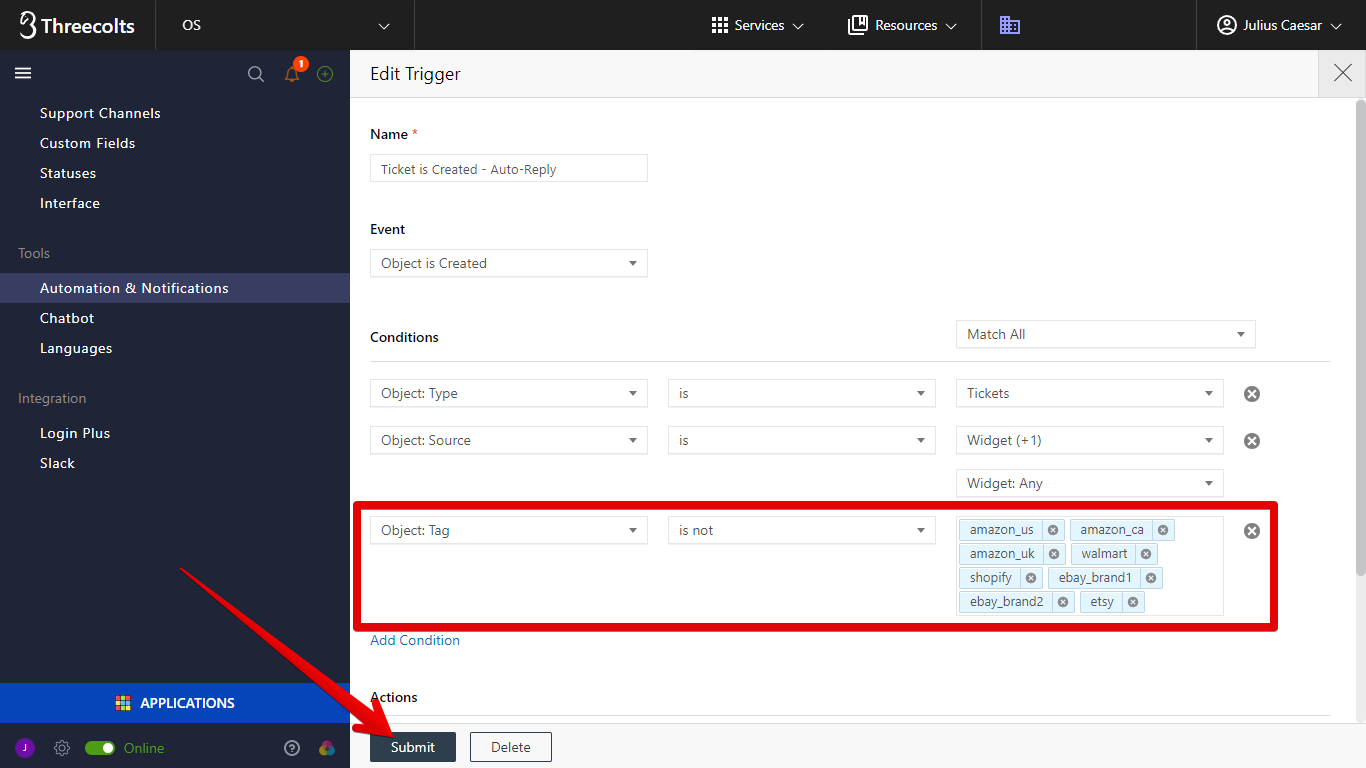Open the purple user avatar icon

(x=25, y=748)
